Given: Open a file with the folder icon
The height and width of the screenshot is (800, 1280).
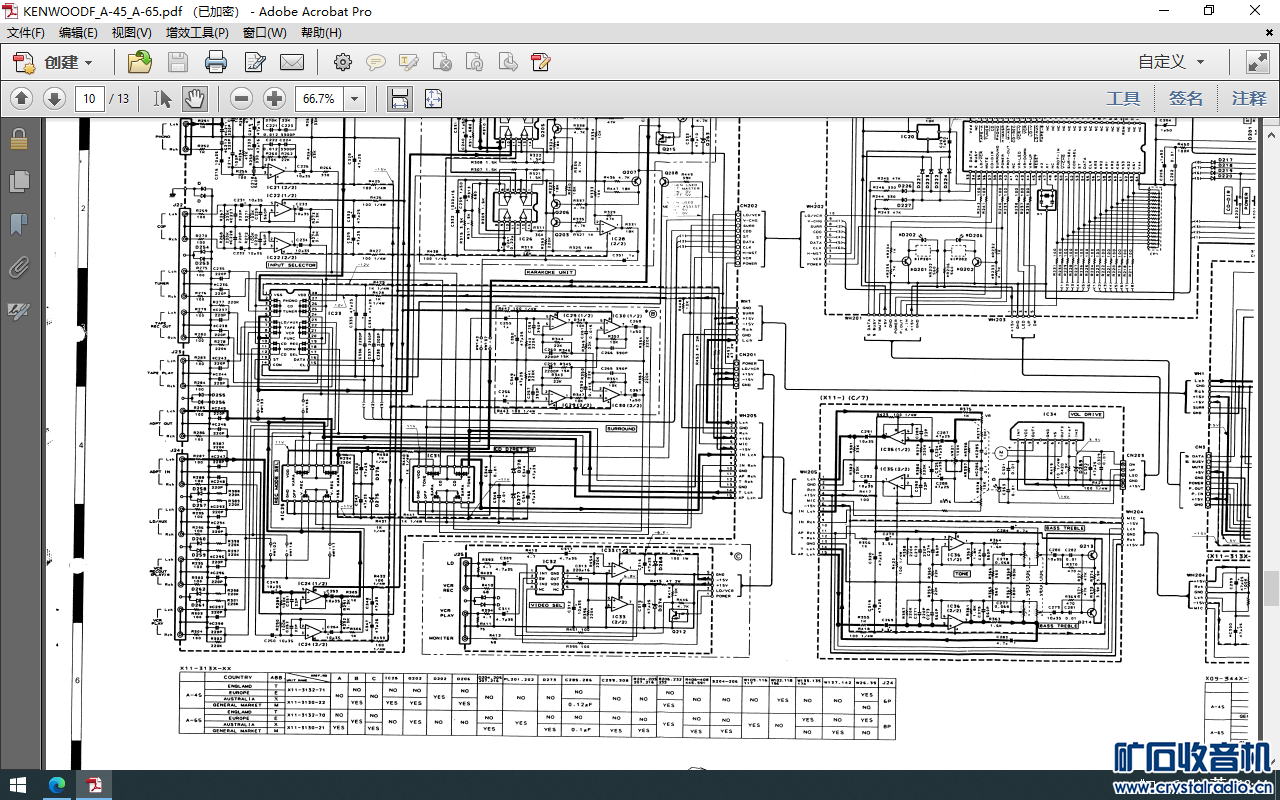Looking at the screenshot, I should 140,62.
